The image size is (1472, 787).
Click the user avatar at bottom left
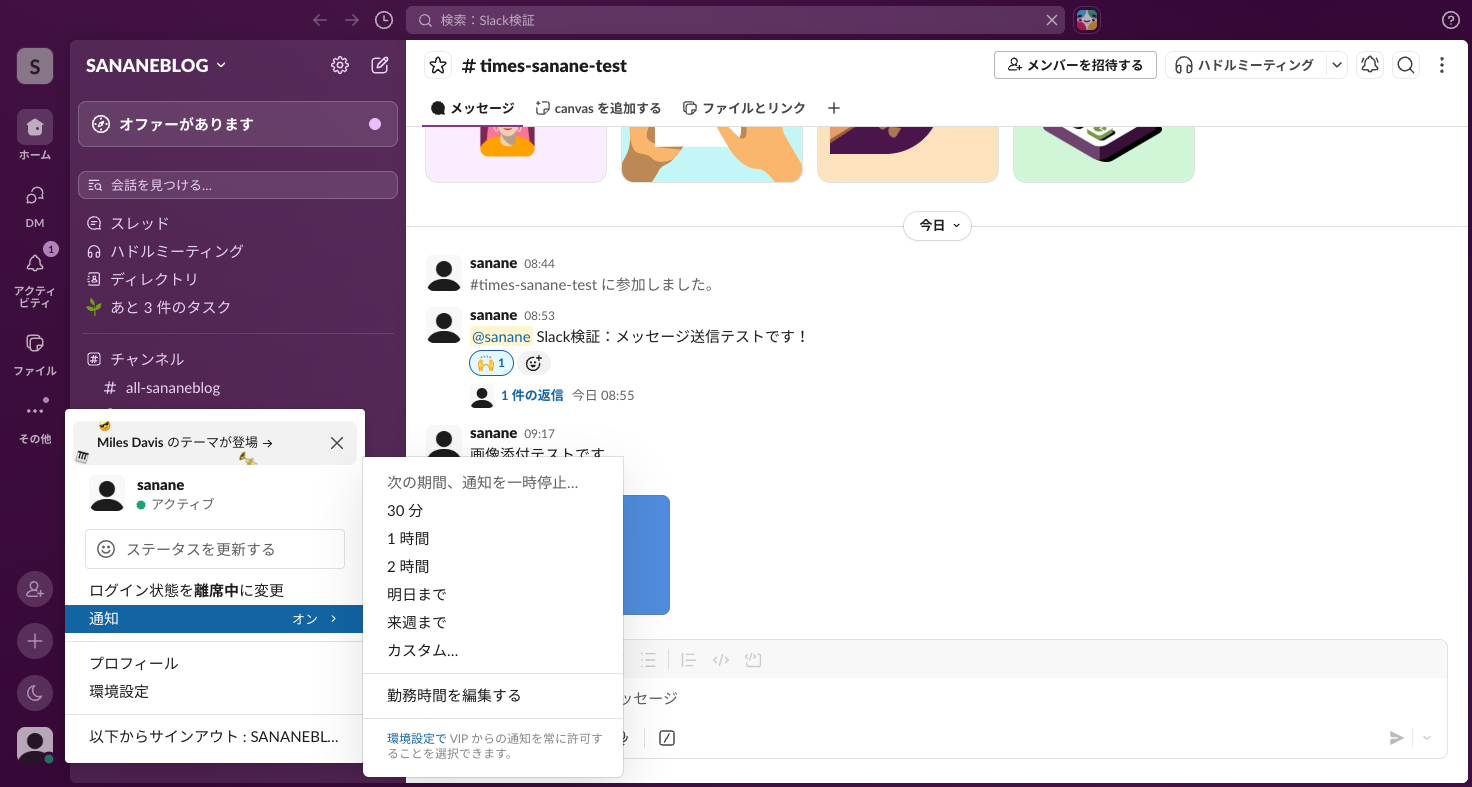(x=35, y=745)
